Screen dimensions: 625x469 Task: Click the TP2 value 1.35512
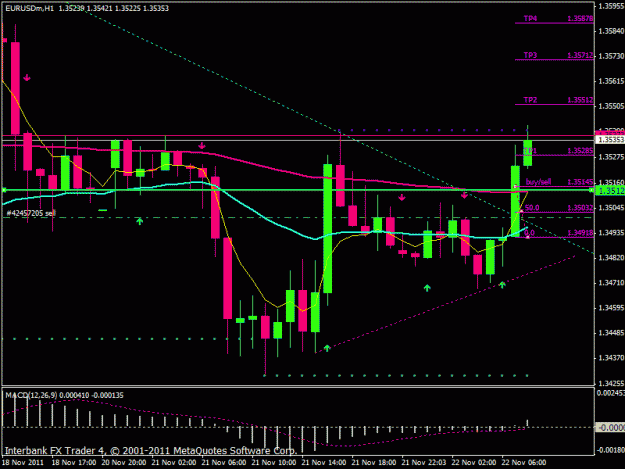pyautogui.click(x=580, y=100)
